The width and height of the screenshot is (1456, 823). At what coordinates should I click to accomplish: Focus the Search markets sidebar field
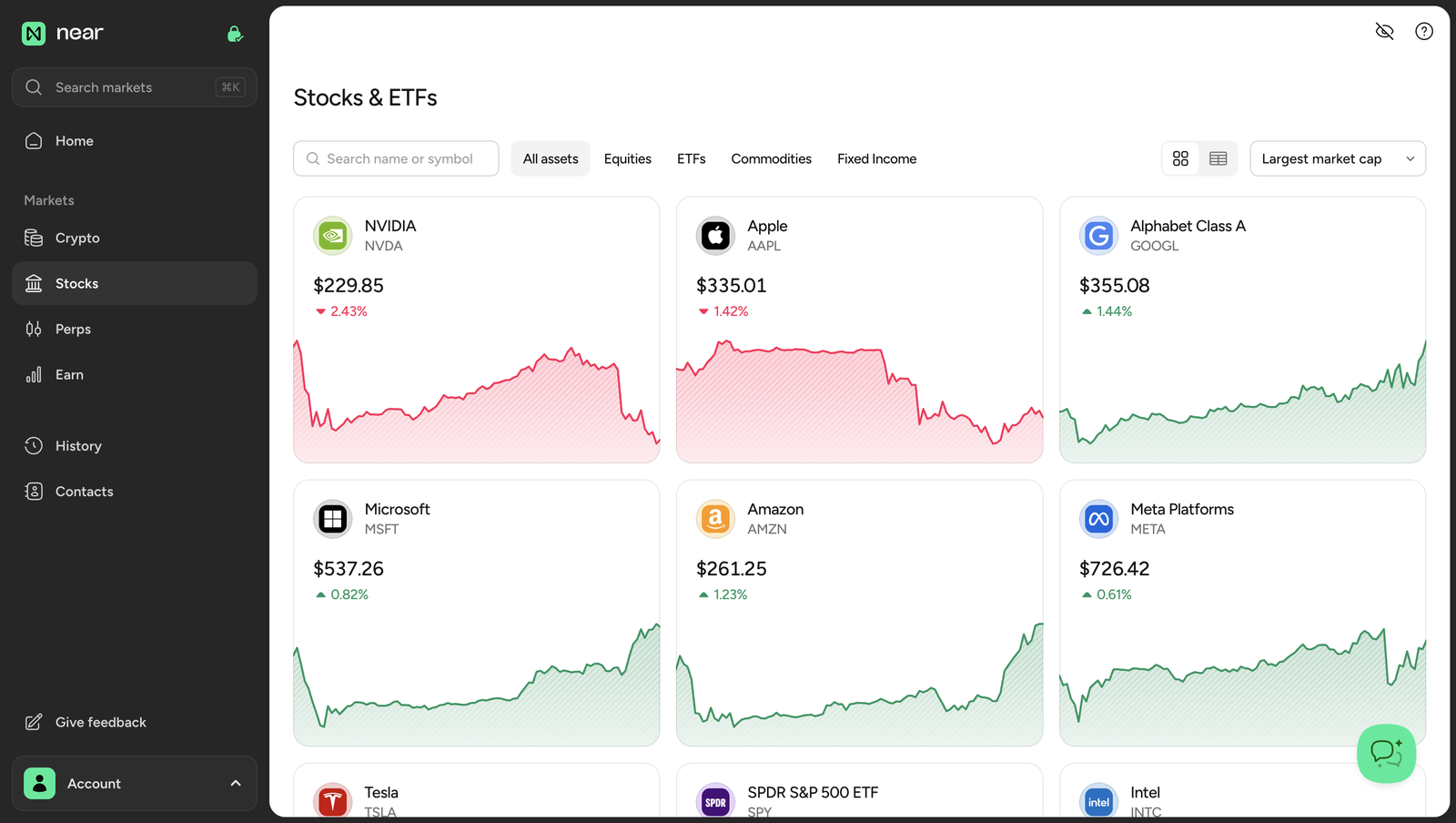point(135,87)
